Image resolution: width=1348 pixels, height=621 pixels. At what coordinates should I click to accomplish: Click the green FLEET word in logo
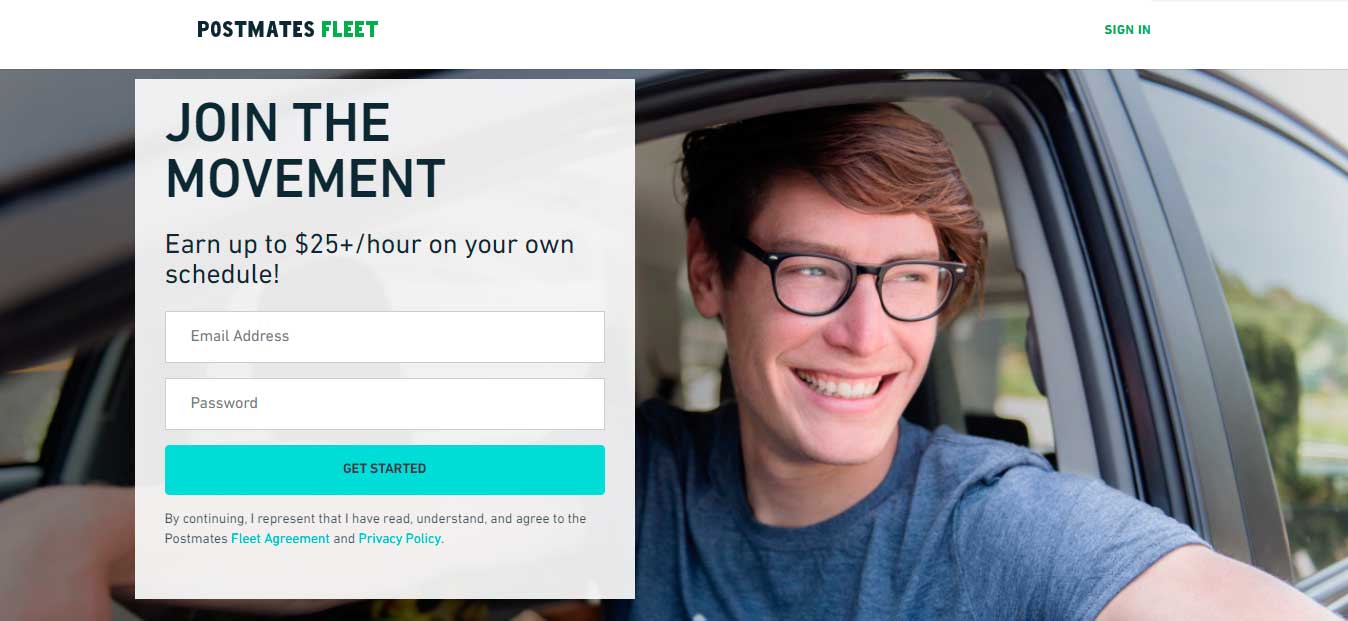[x=349, y=29]
